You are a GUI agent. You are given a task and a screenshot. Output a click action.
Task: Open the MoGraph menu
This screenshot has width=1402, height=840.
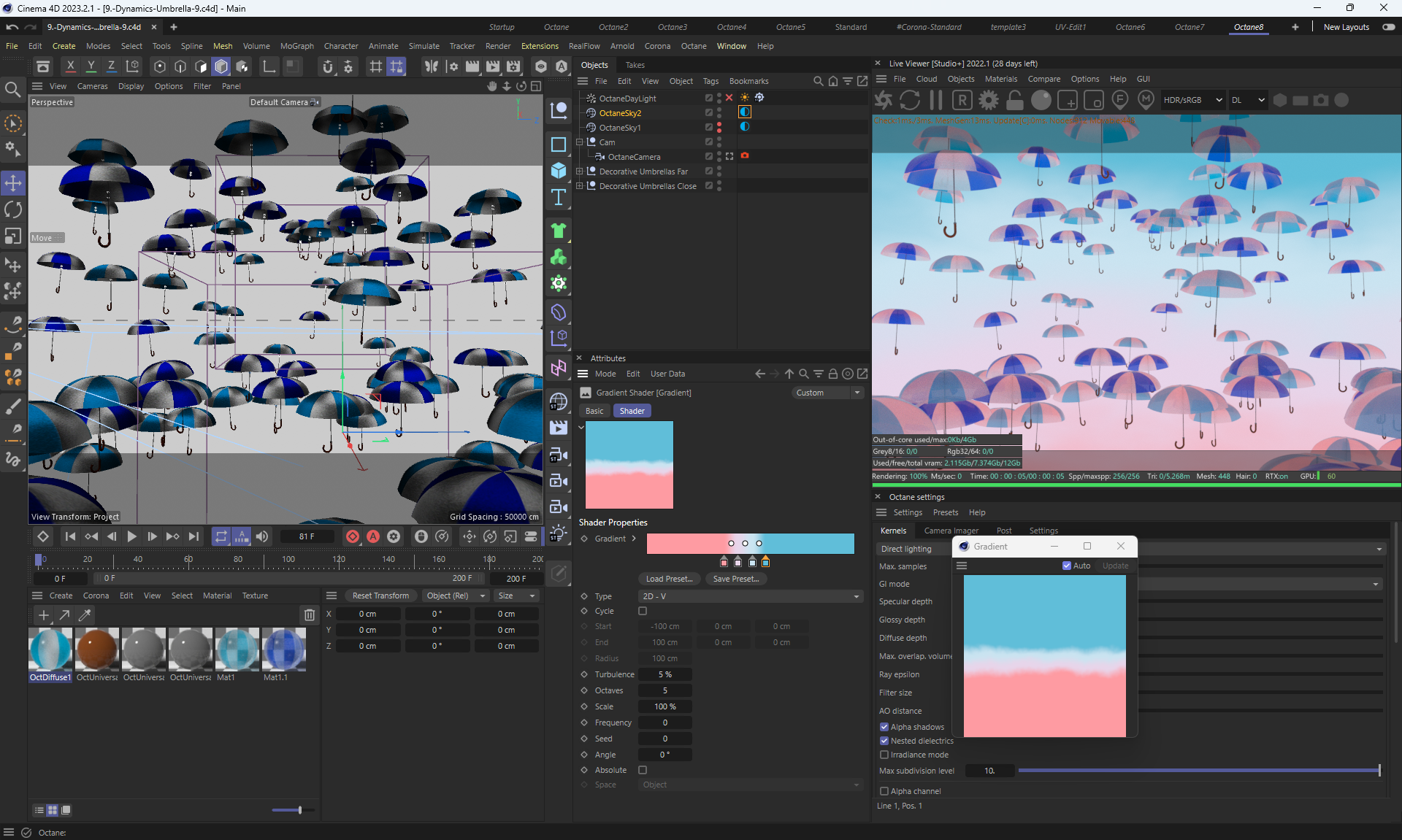coord(296,46)
